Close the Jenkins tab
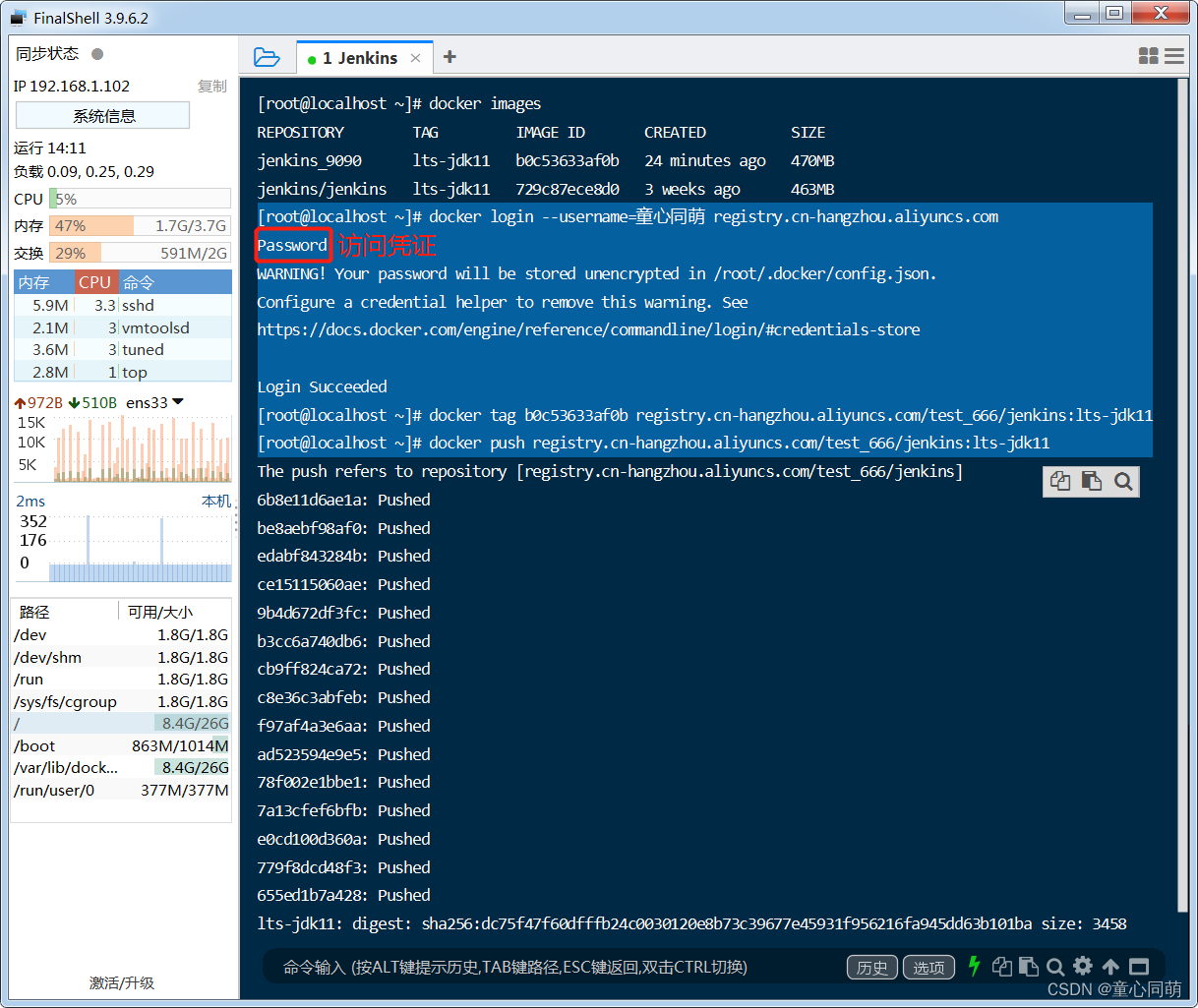Image resolution: width=1198 pixels, height=1008 pixels. point(415,58)
